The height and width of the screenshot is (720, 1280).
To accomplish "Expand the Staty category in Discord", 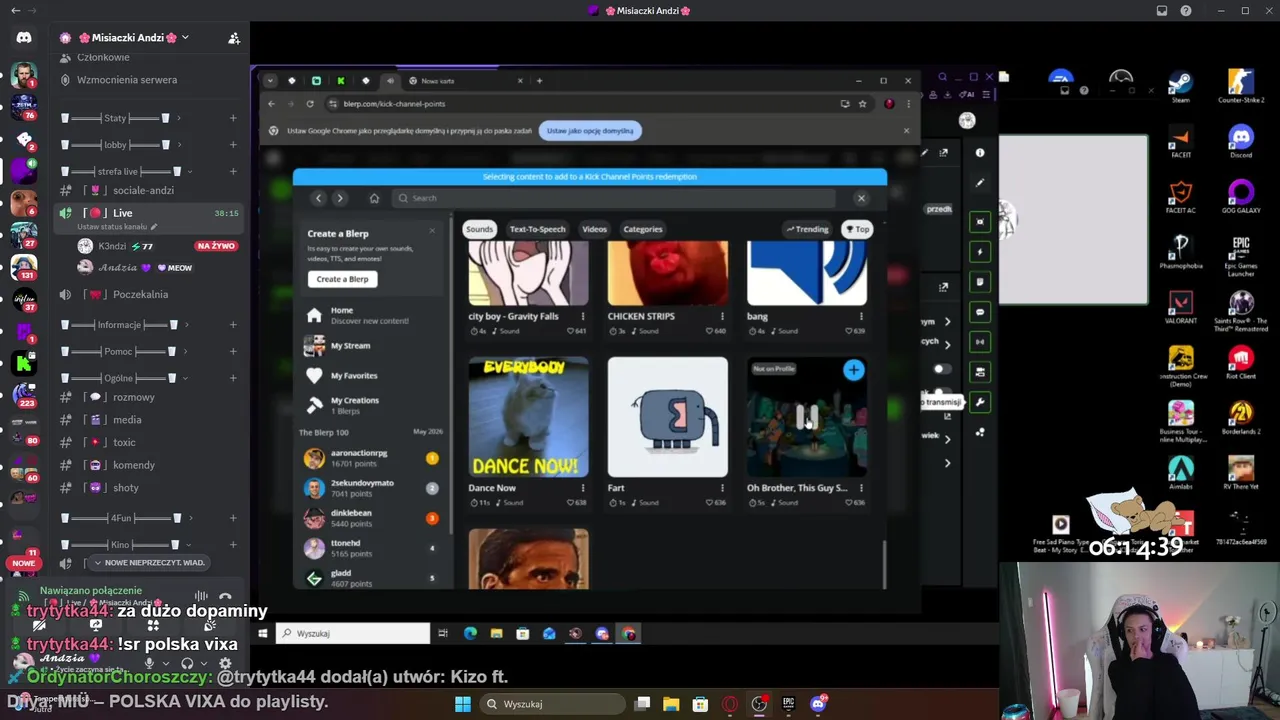I will click(122, 118).
